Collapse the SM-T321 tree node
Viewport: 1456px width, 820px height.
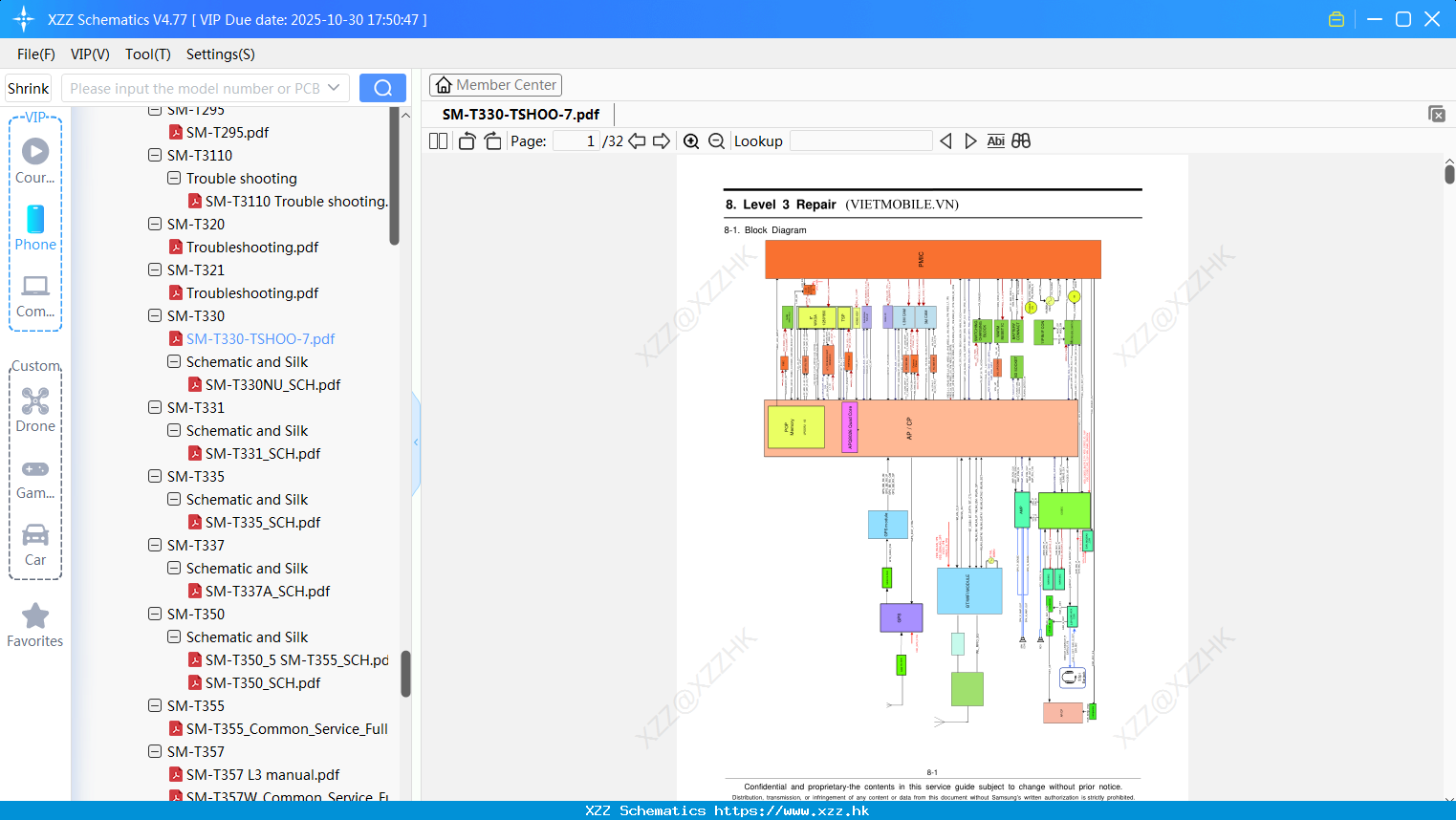pos(155,270)
